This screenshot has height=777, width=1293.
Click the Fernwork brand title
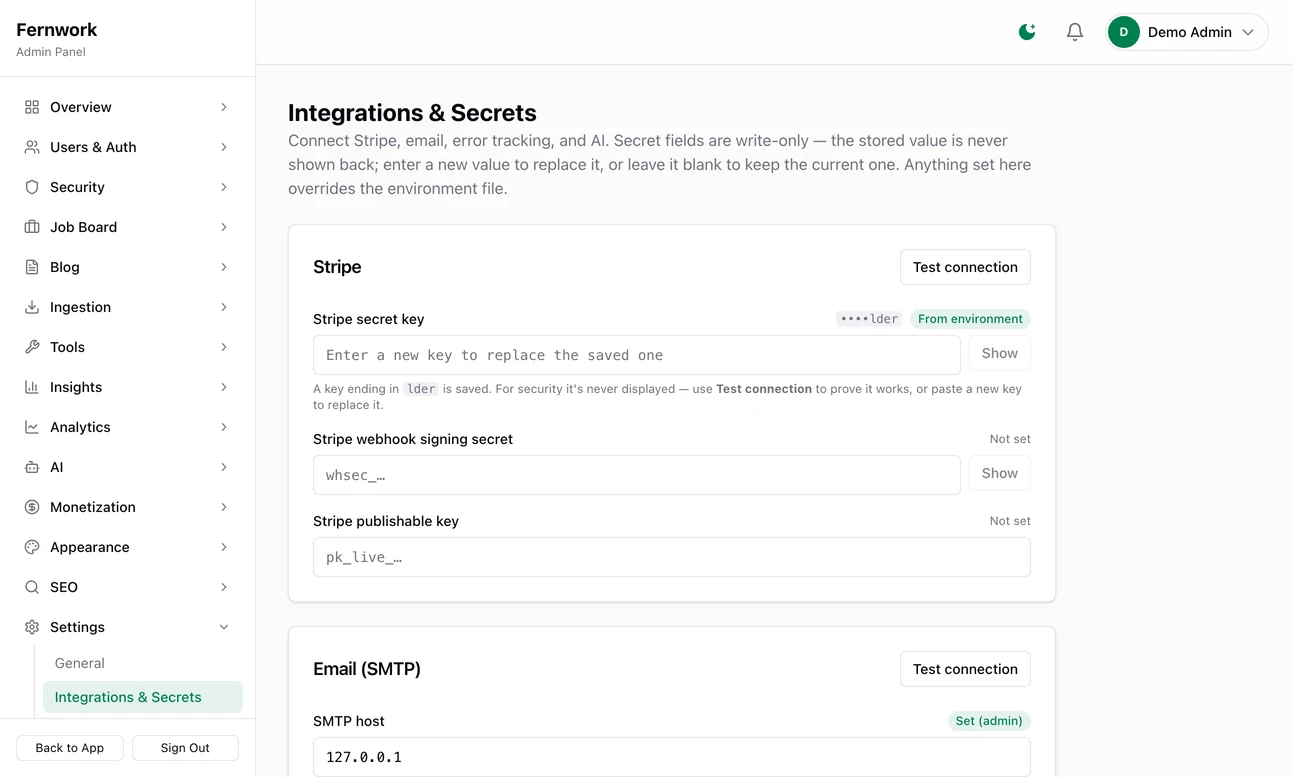coord(57,30)
